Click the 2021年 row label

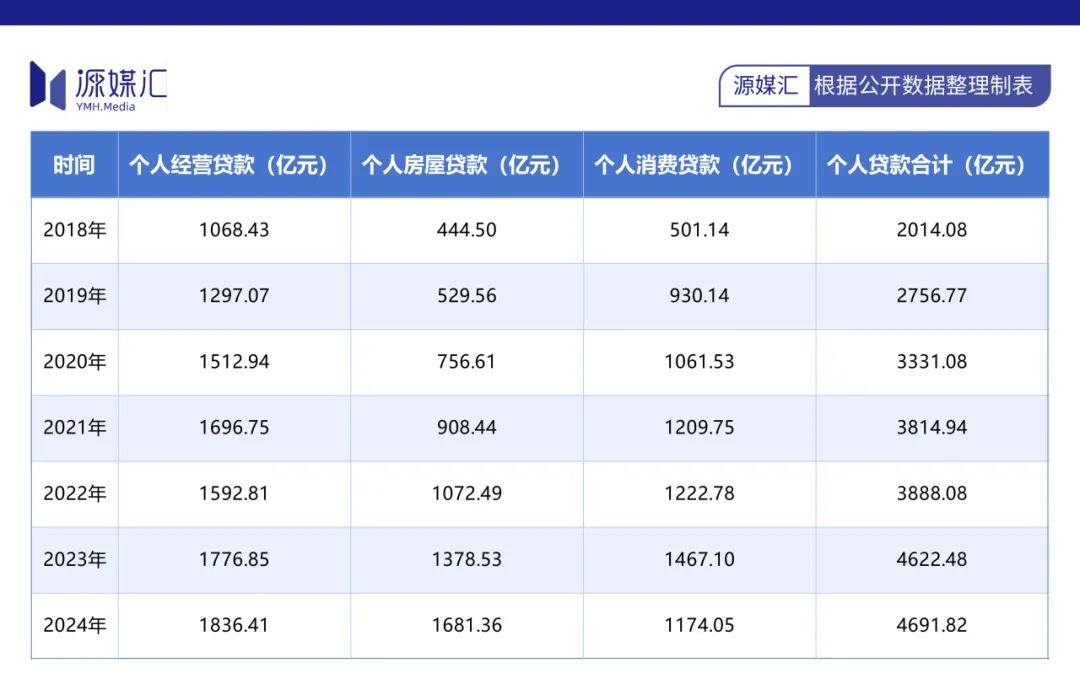pyautogui.click(x=74, y=428)
